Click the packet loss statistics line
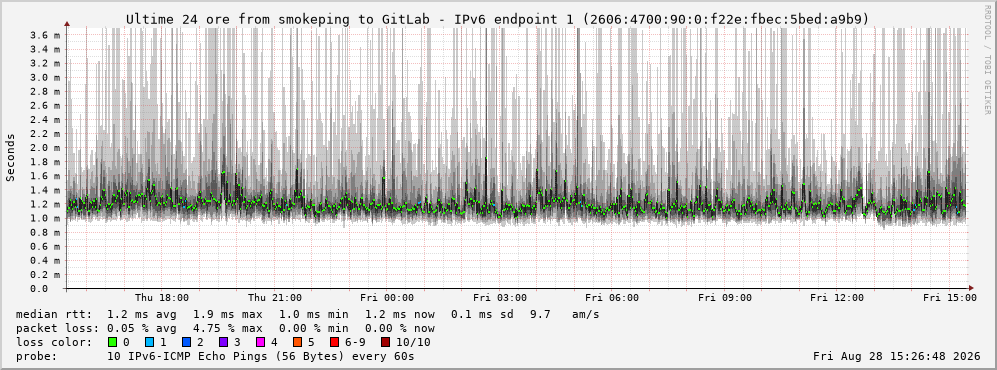 (225, 328)
